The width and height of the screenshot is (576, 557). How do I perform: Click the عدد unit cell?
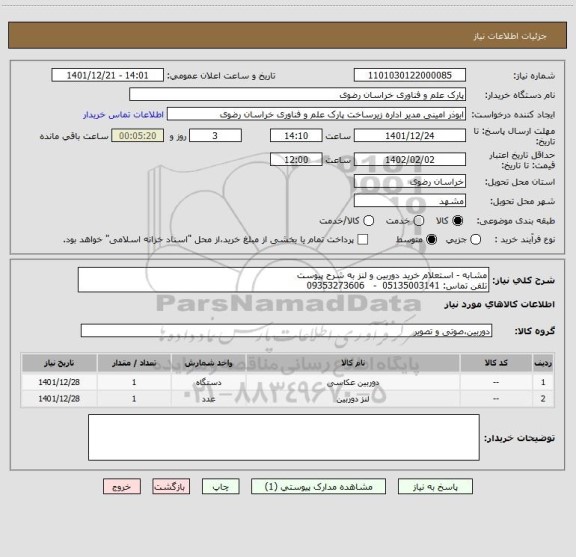(x=208, y=399)
